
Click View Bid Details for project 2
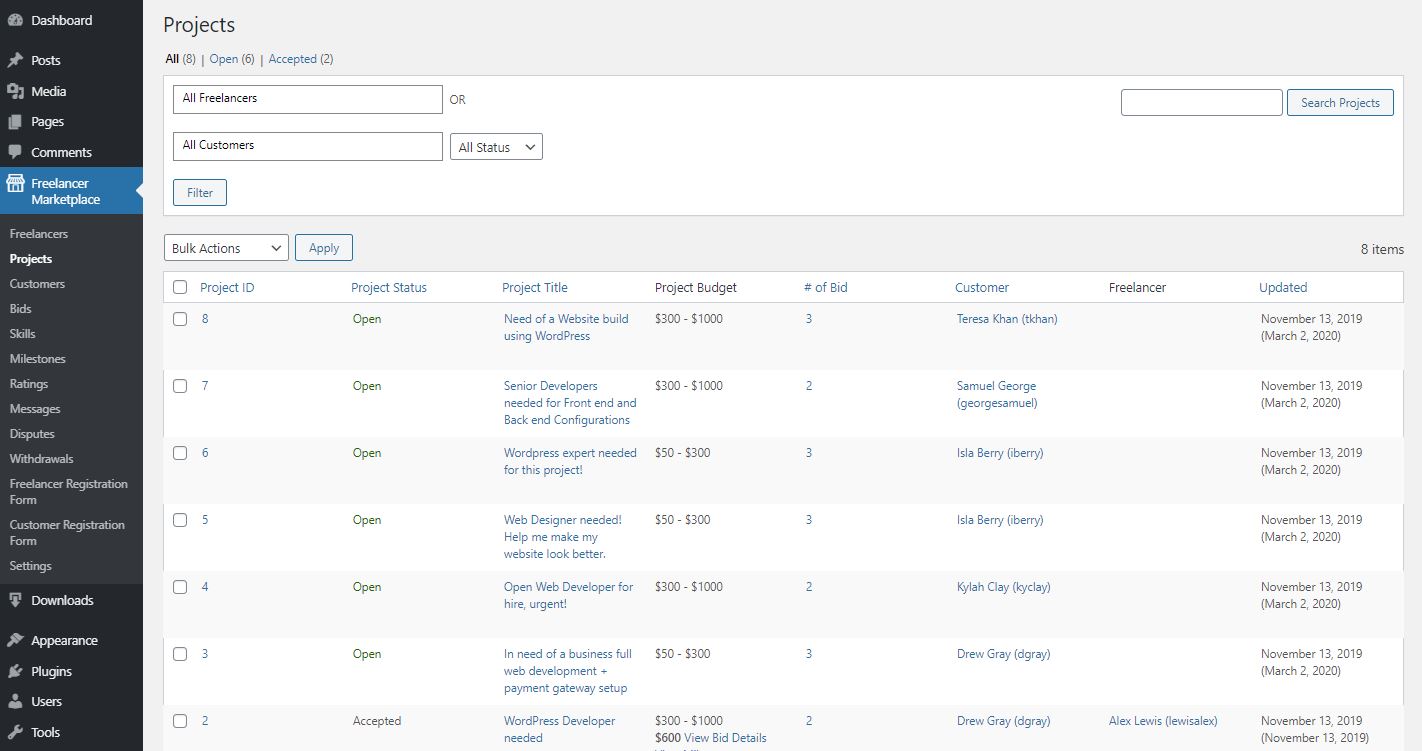click(x=725, y=738)
